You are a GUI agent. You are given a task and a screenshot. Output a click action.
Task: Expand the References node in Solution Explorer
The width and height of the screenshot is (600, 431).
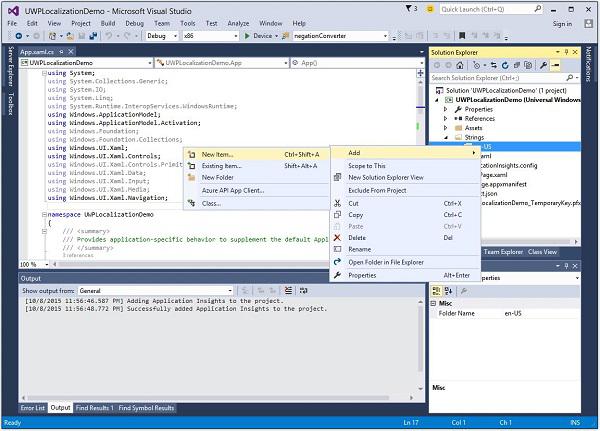[x=447, y=118]
